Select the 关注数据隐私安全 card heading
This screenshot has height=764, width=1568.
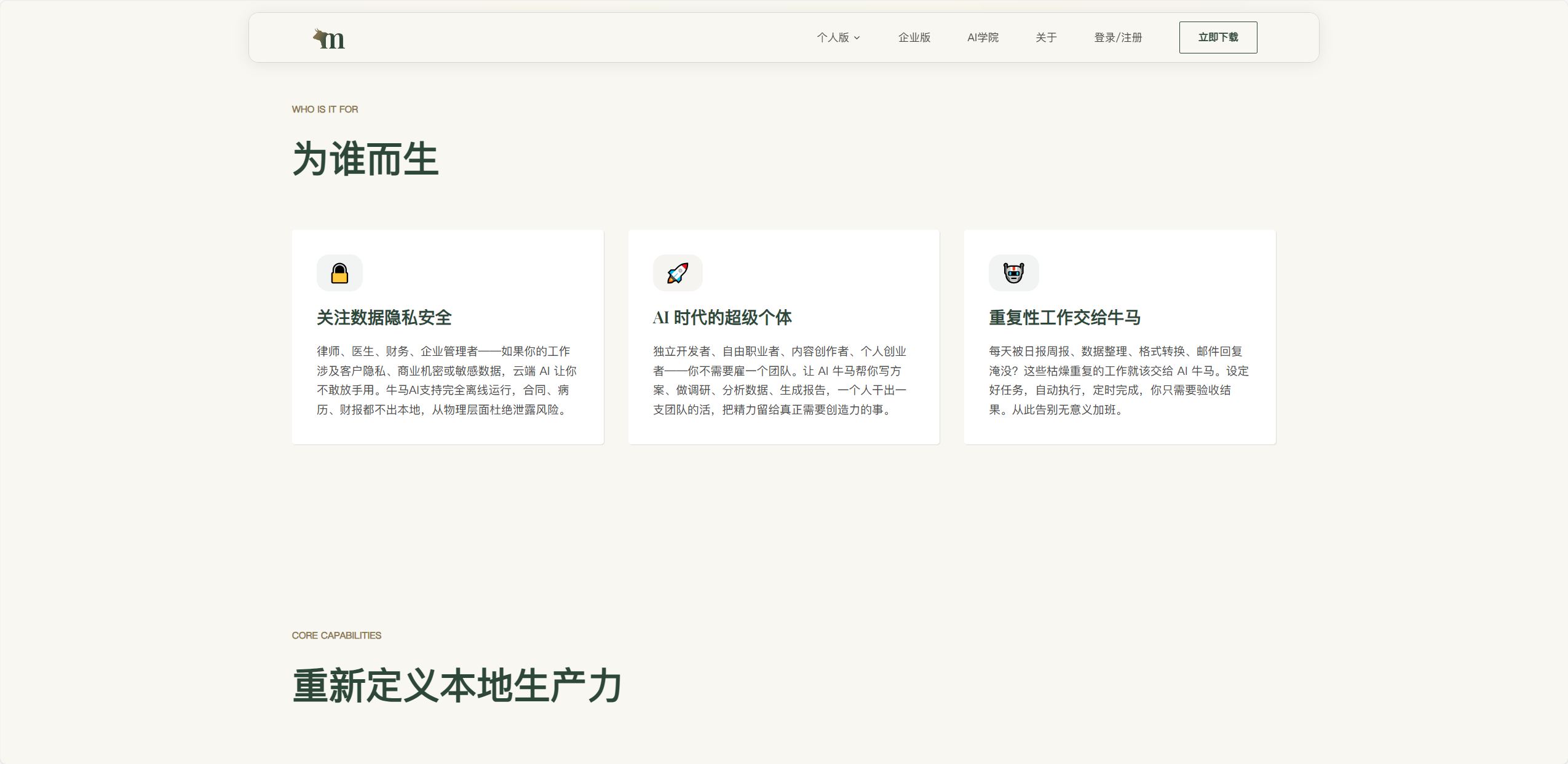[x=384, y=318]
